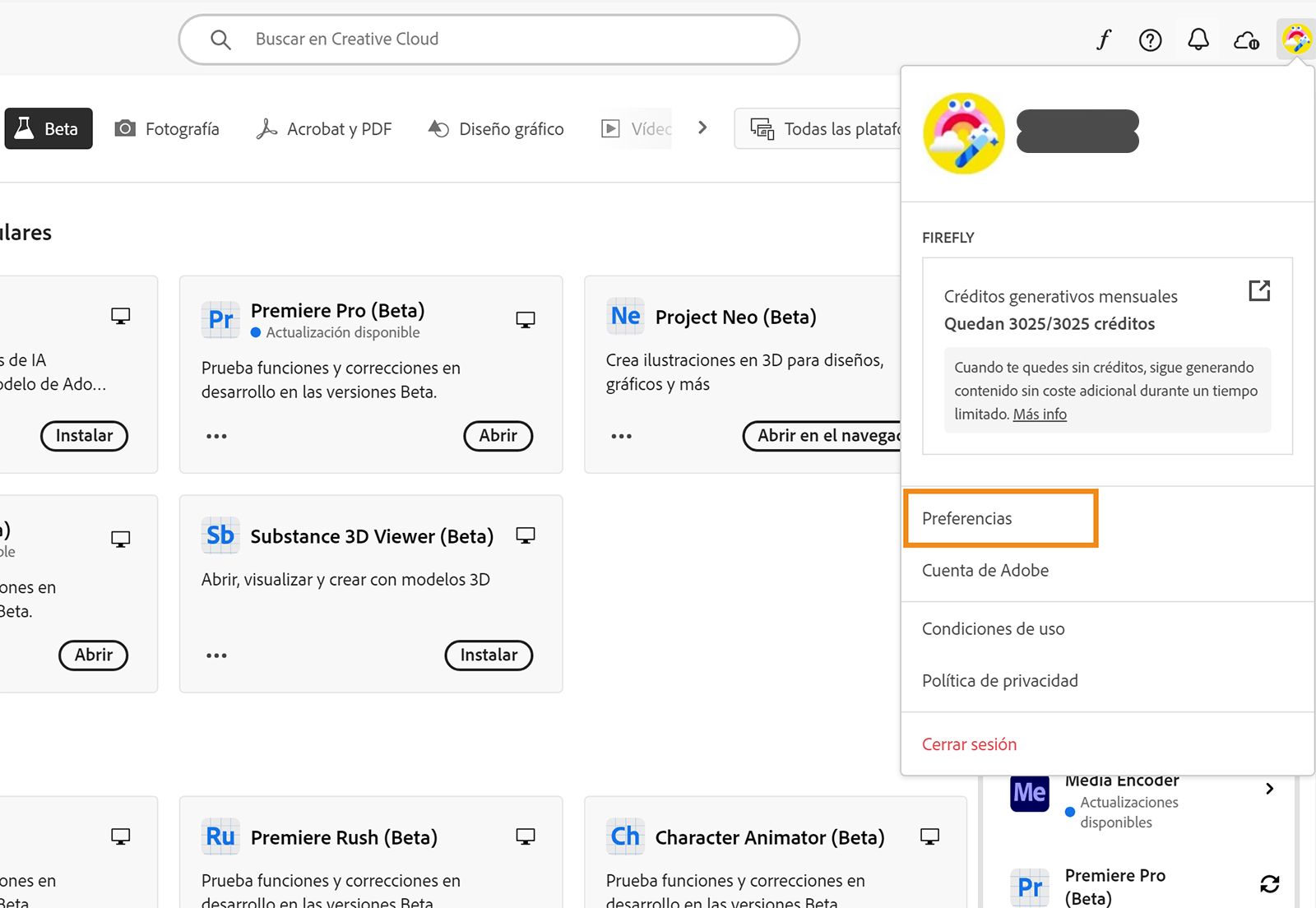Screen dimensions: 1316x908
Task: Click desktop icon on Premiere Rush (Beta) card
Action: (526, 836)
